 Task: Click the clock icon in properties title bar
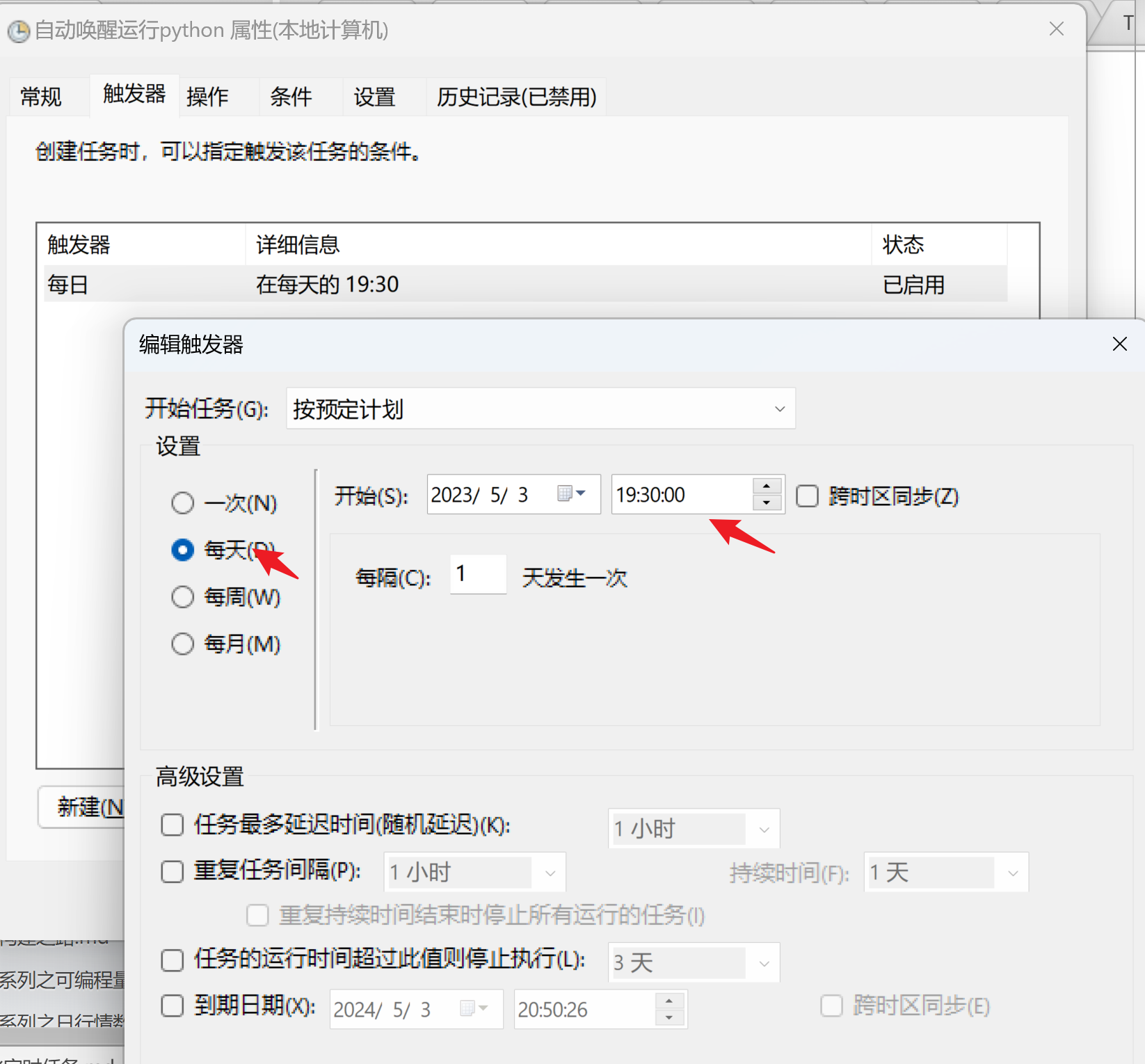click(x=18, y=31)
